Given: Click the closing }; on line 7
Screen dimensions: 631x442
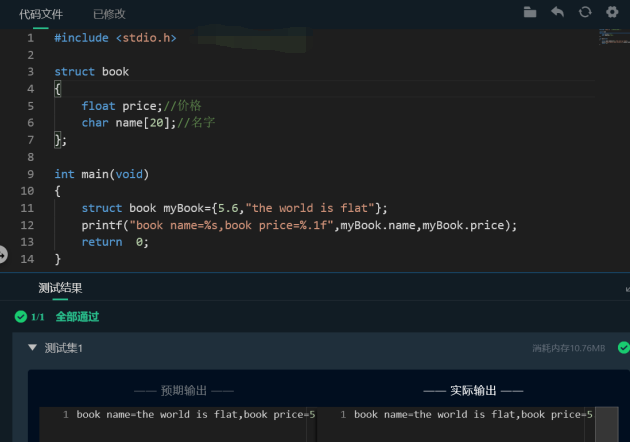Looking at the screenshot, I should pos(60,140).
